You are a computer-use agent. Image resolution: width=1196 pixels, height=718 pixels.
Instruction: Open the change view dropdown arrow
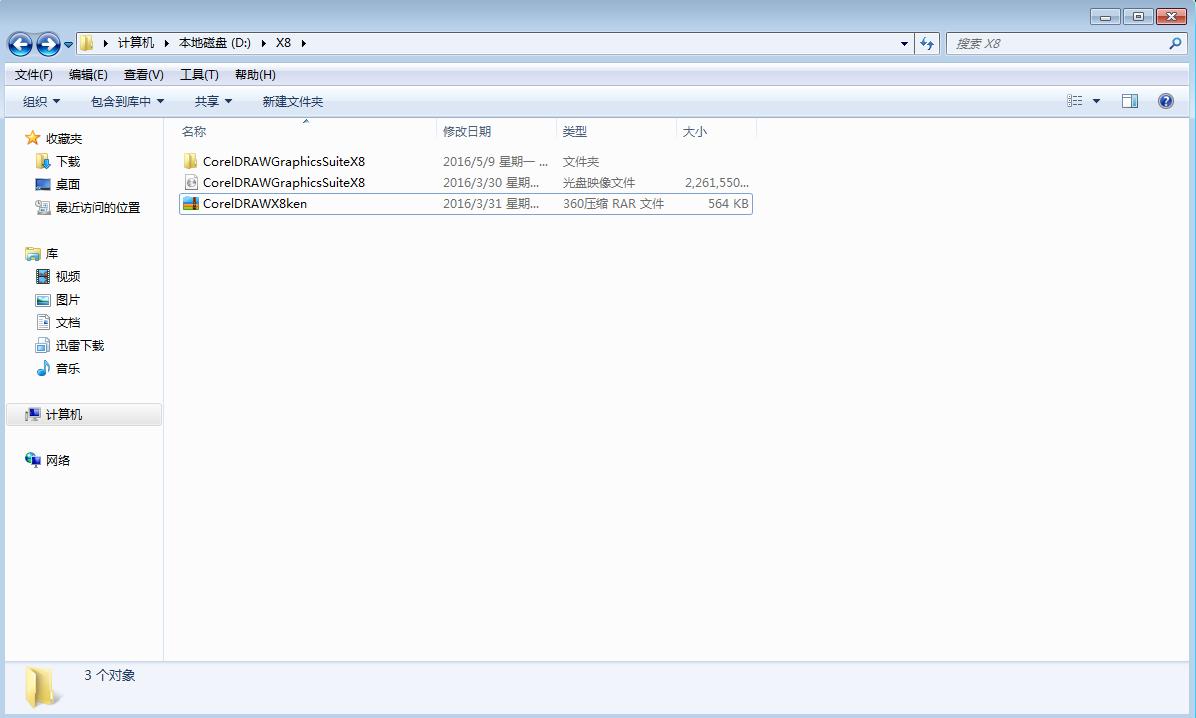click(1095, 100)
